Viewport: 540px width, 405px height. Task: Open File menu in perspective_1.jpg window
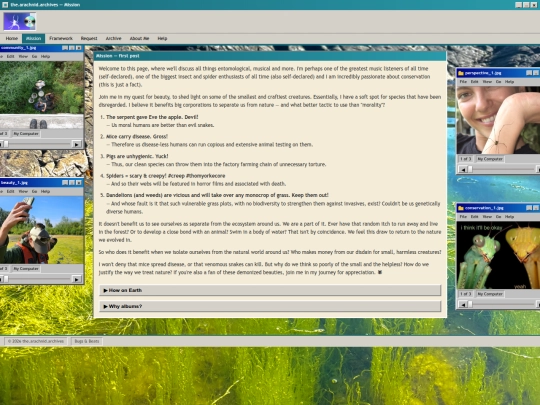click(x=463, y=82)
